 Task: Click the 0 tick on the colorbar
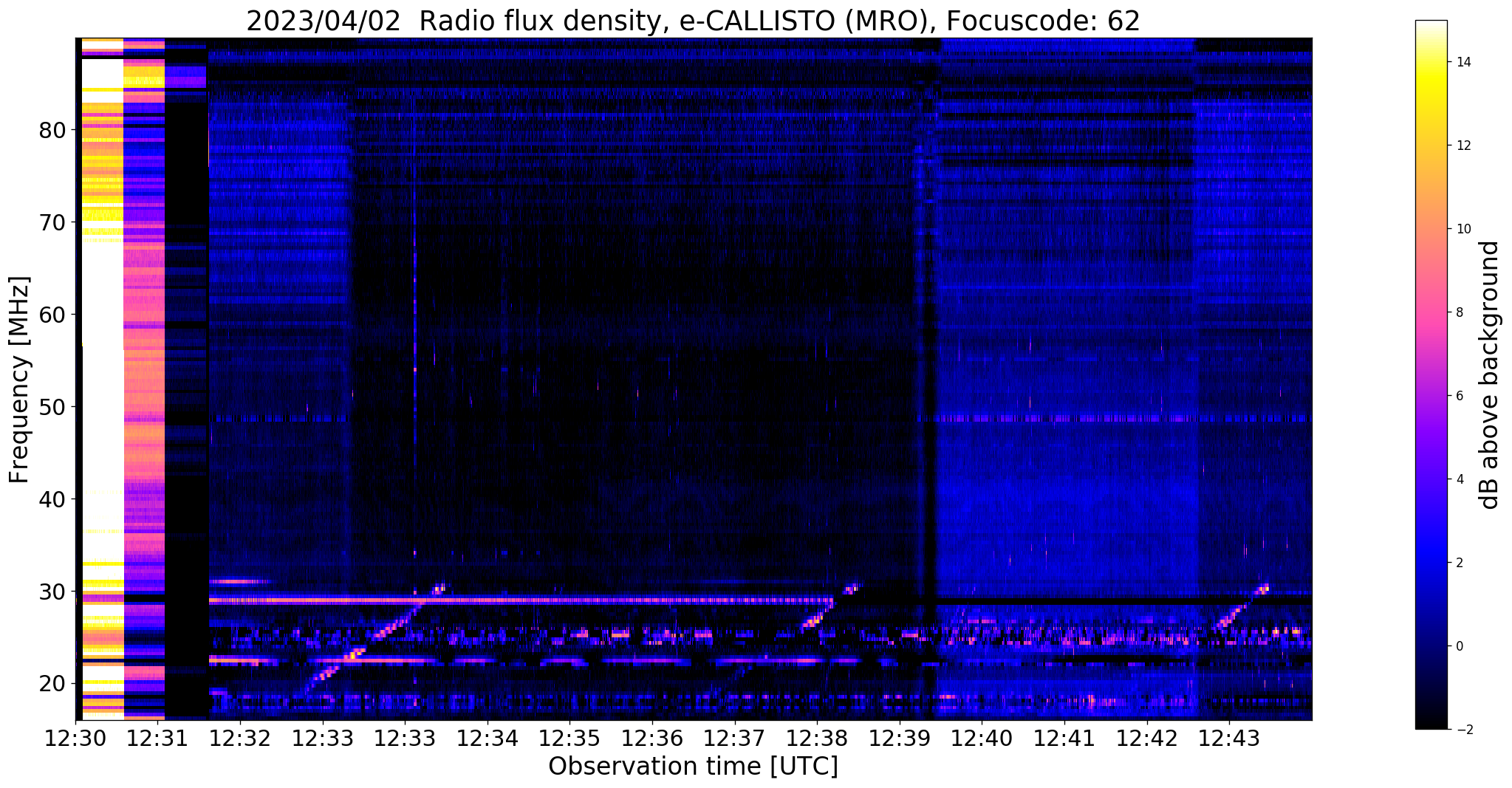pos(1458,647)
